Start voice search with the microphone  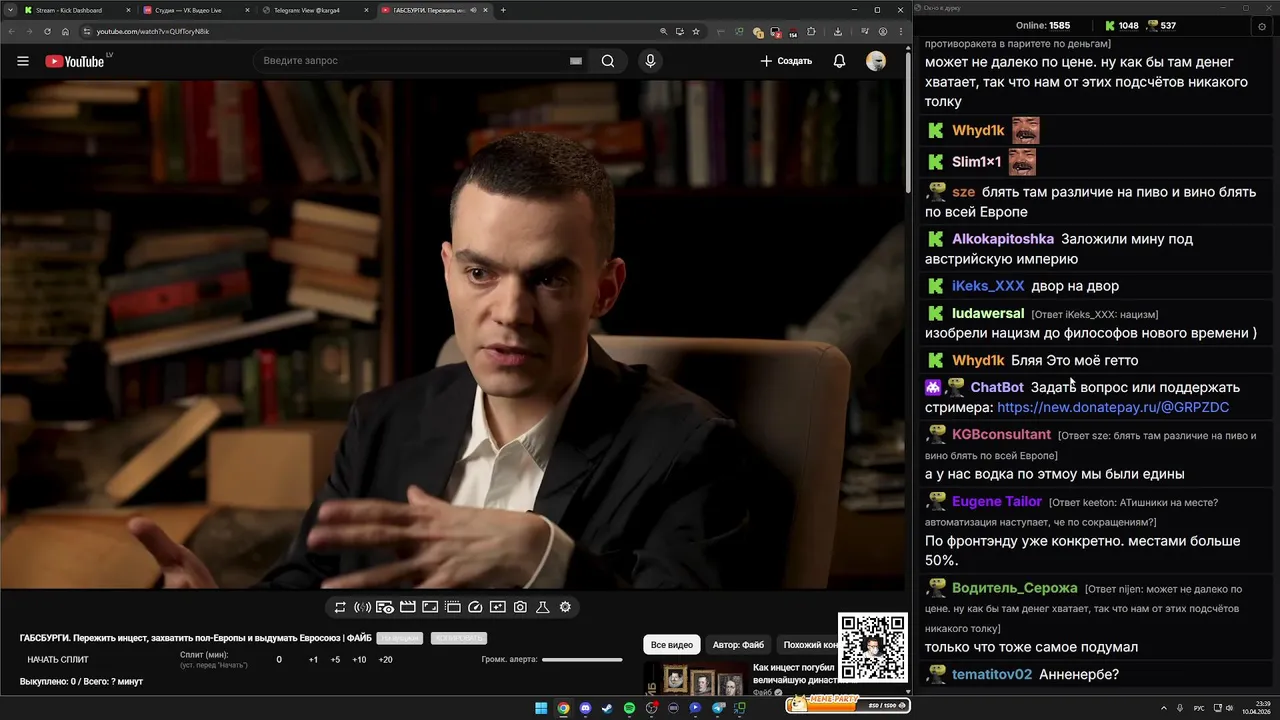pyautogui.click(x=650, y=61)
